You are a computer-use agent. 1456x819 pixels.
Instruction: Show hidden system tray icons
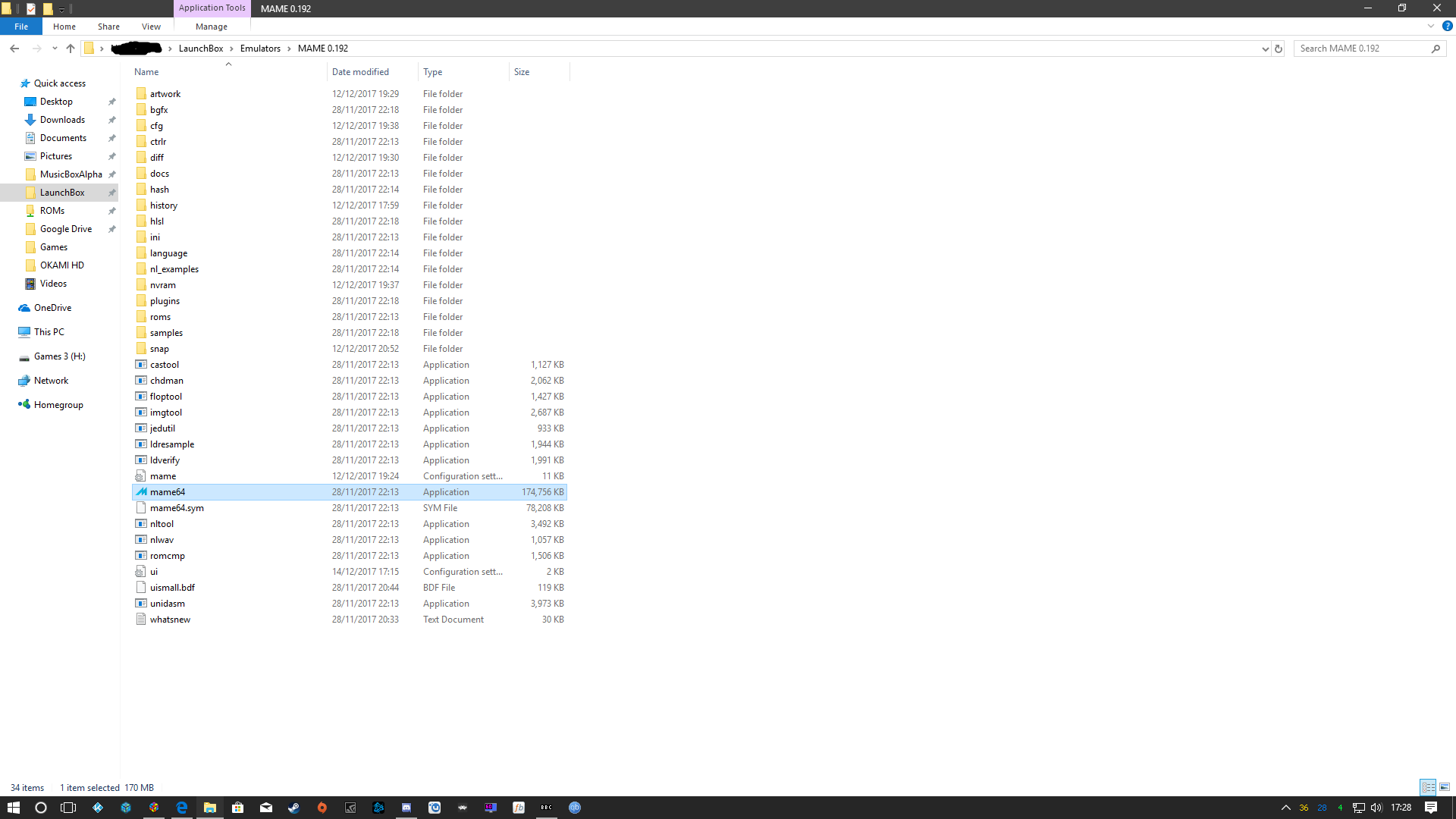1286,808
